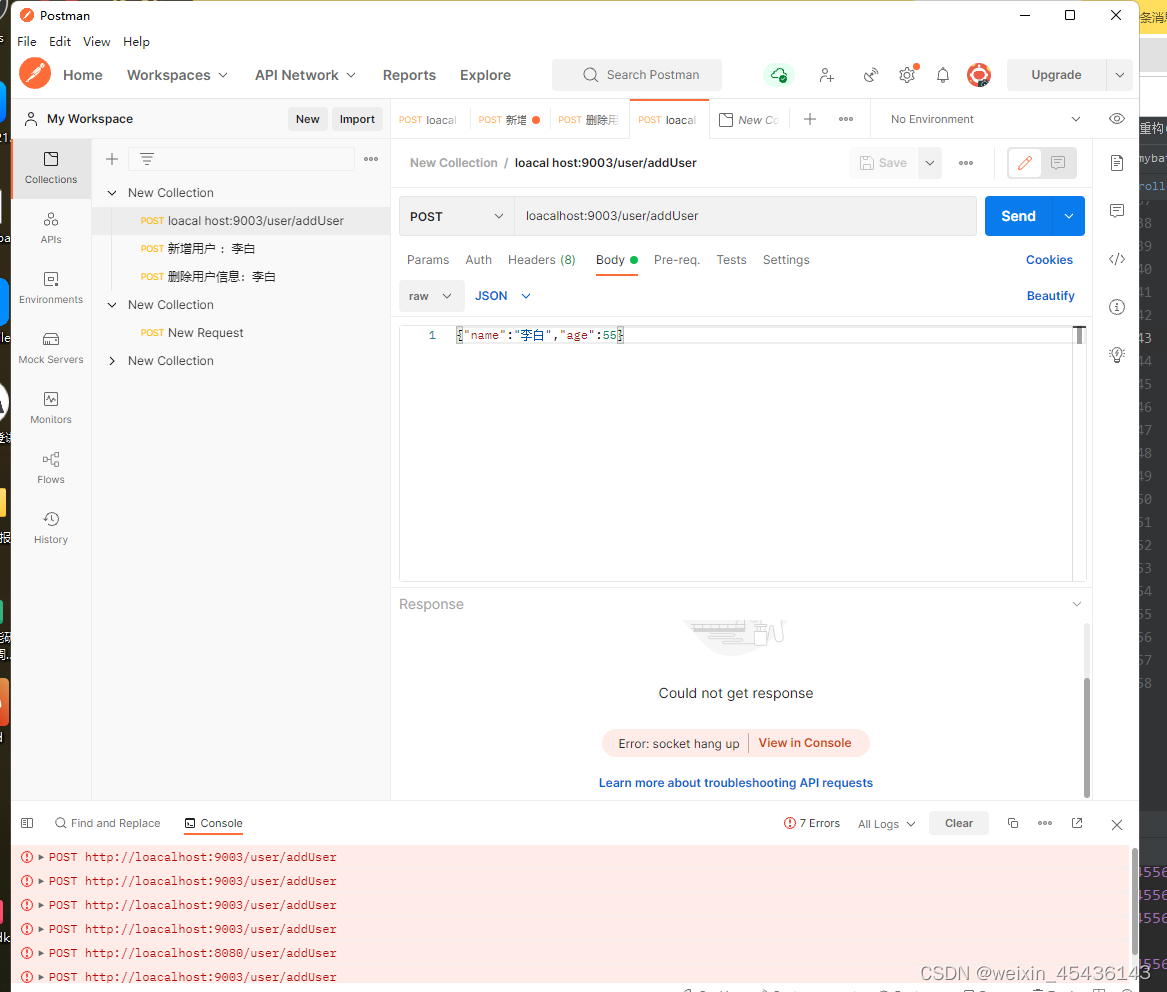The width and height of the screenshot is (1167, 992).
Task: Click the request URL input field
Action: point(745,216)
